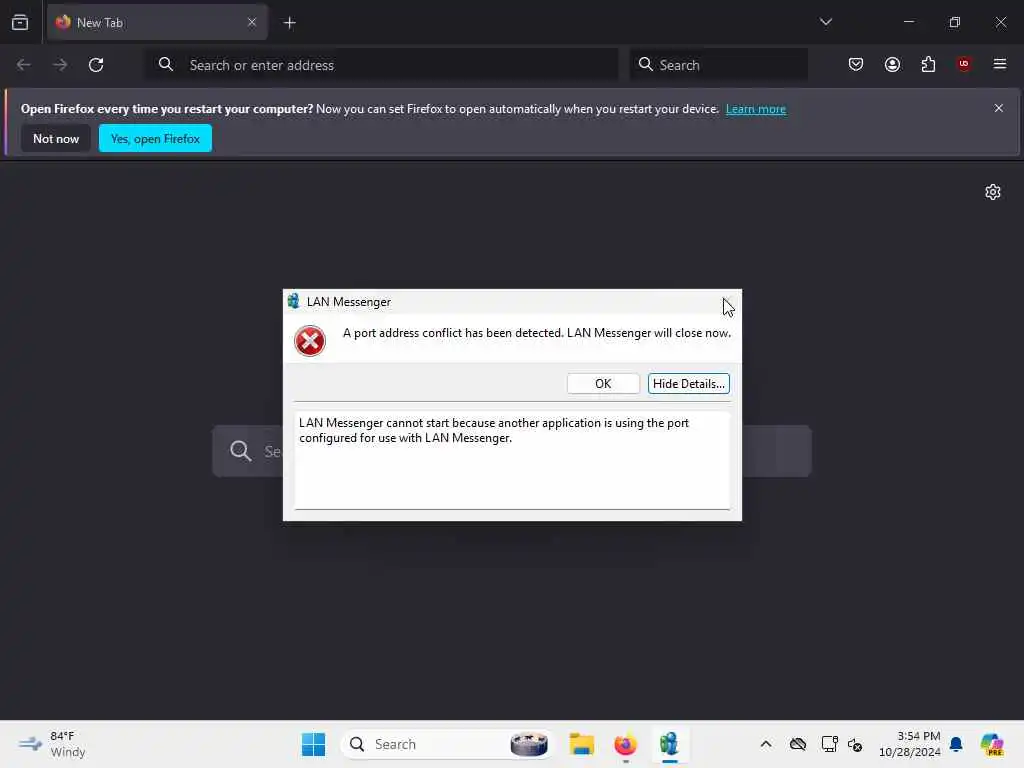The height and width of the screenshot is (768, 1024).
Task: Click Yes, open Firefox button
Action: tap(155, 138)
